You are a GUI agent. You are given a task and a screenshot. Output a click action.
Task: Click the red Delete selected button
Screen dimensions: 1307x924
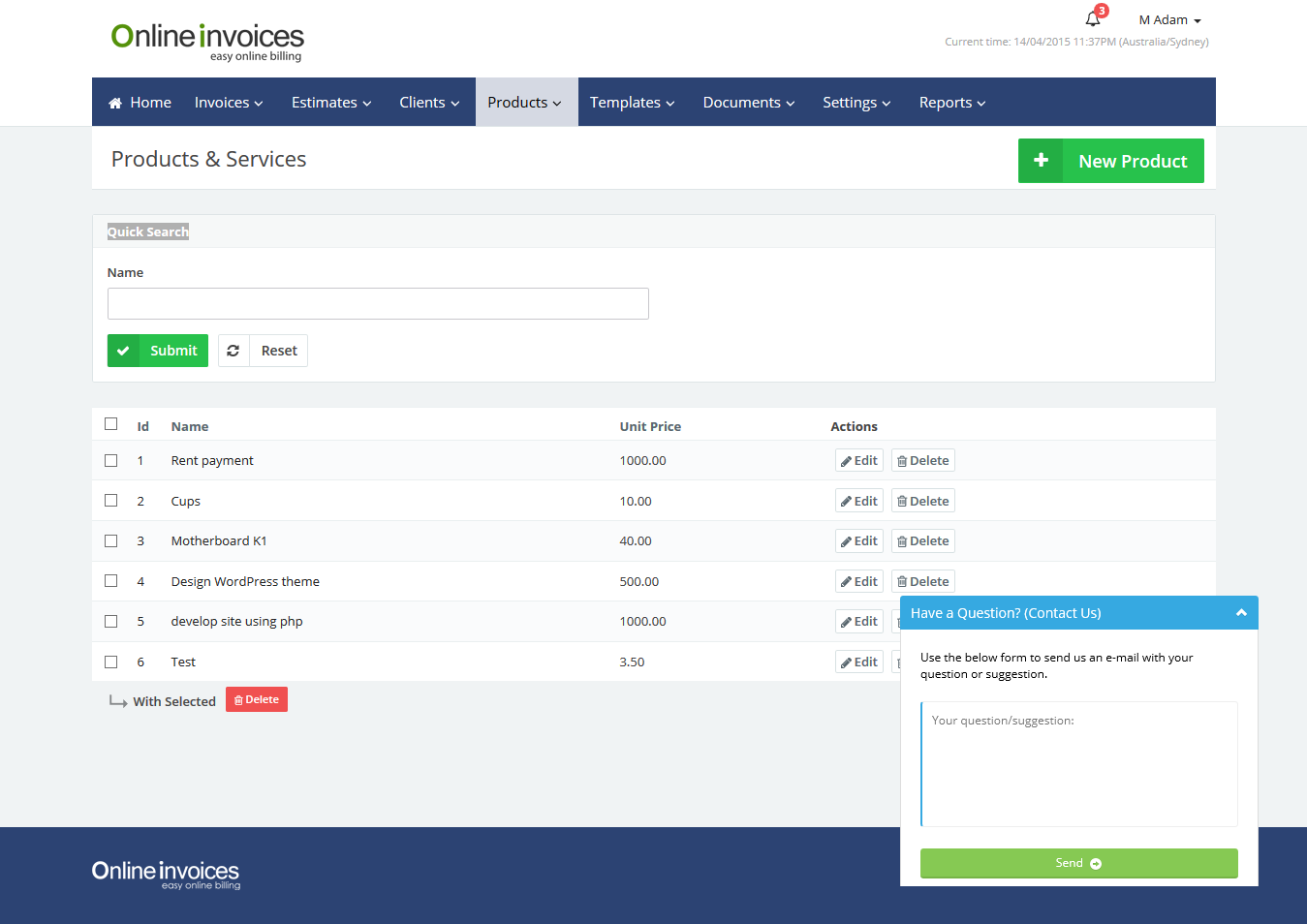257,699
